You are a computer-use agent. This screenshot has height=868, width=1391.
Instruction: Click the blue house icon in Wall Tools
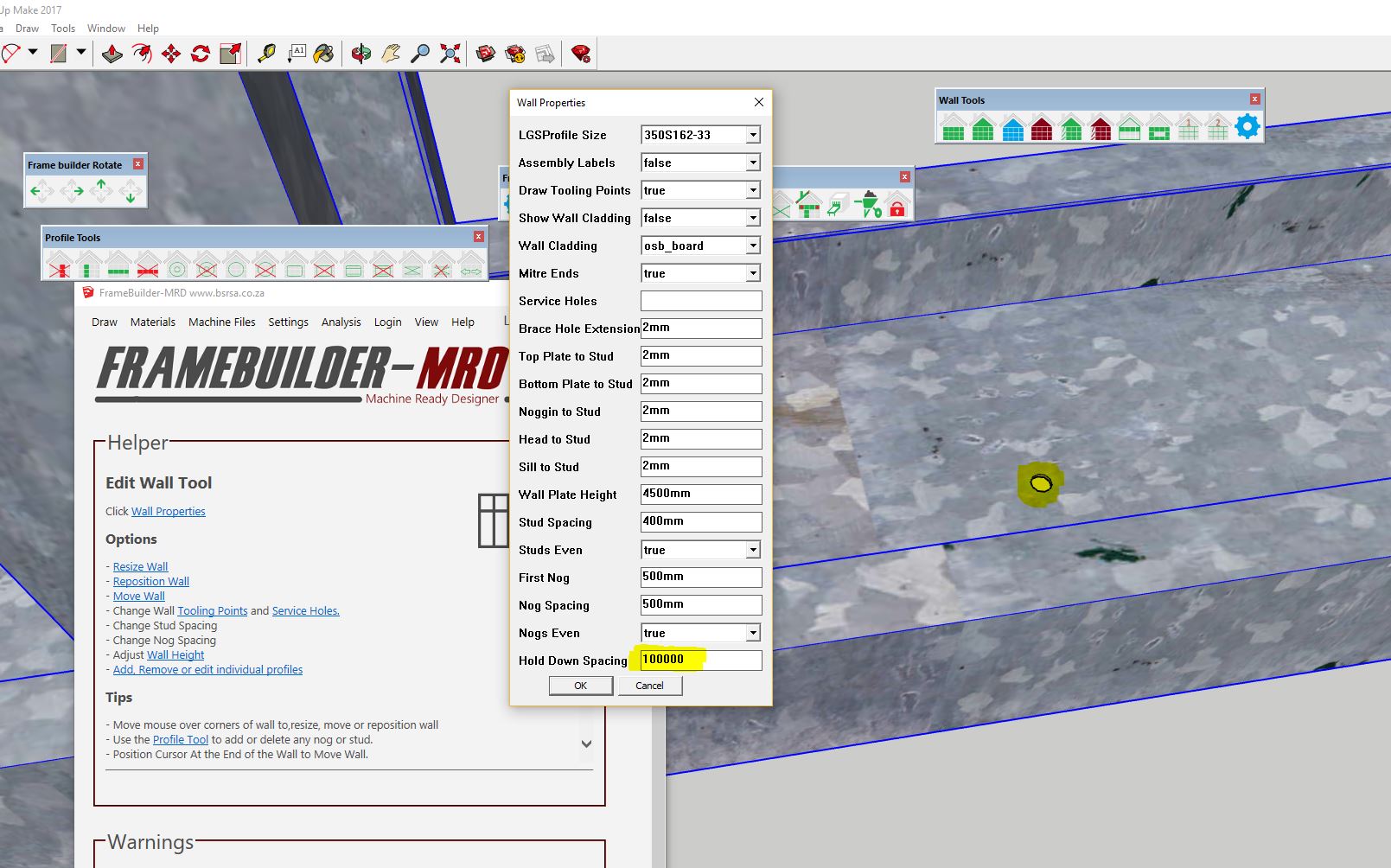pyautogui.click(x=1012, y=127)
